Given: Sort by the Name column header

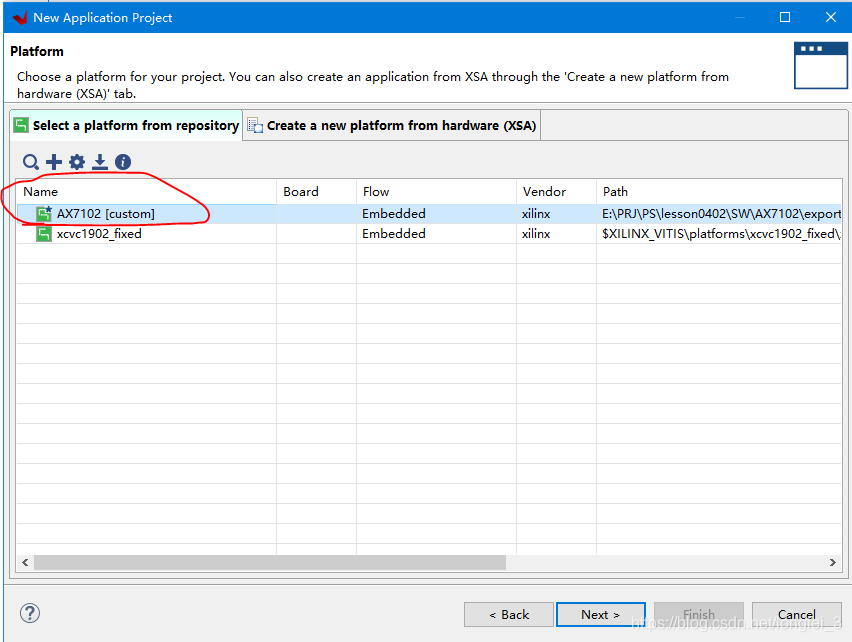Looking at the screenshot, I should click(x=147, y=192).
